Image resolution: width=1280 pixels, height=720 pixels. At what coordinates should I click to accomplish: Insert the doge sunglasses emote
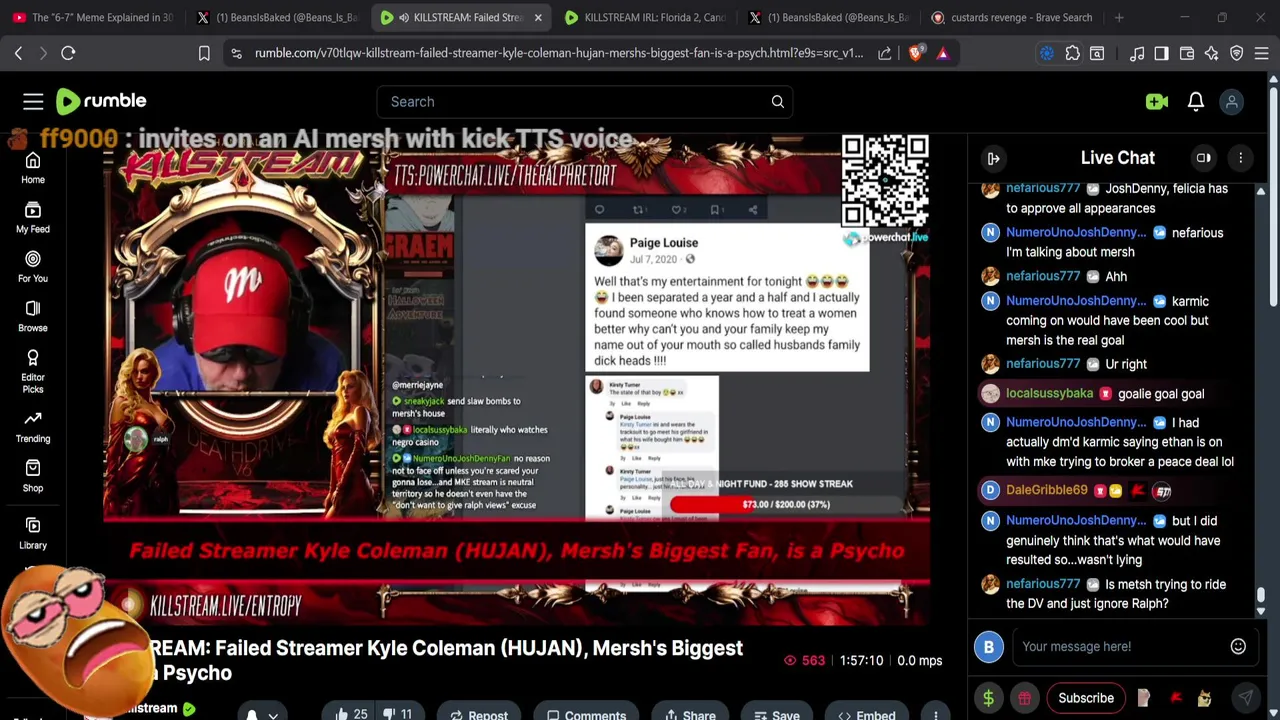[1204, 698]
